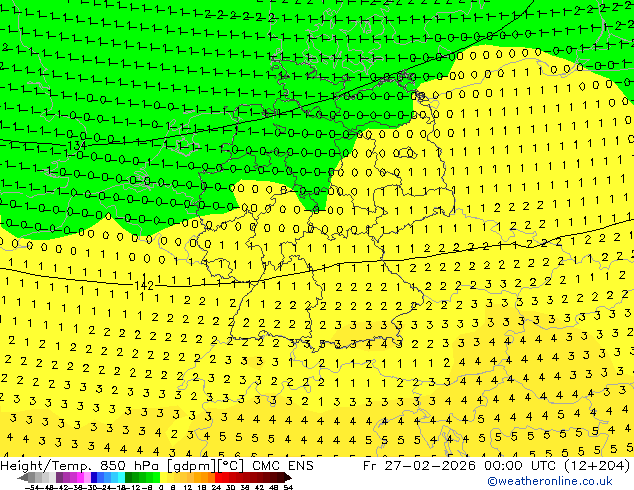
Task: Click the '[gdpm]' unit label
Action: [x=192, y=466]
